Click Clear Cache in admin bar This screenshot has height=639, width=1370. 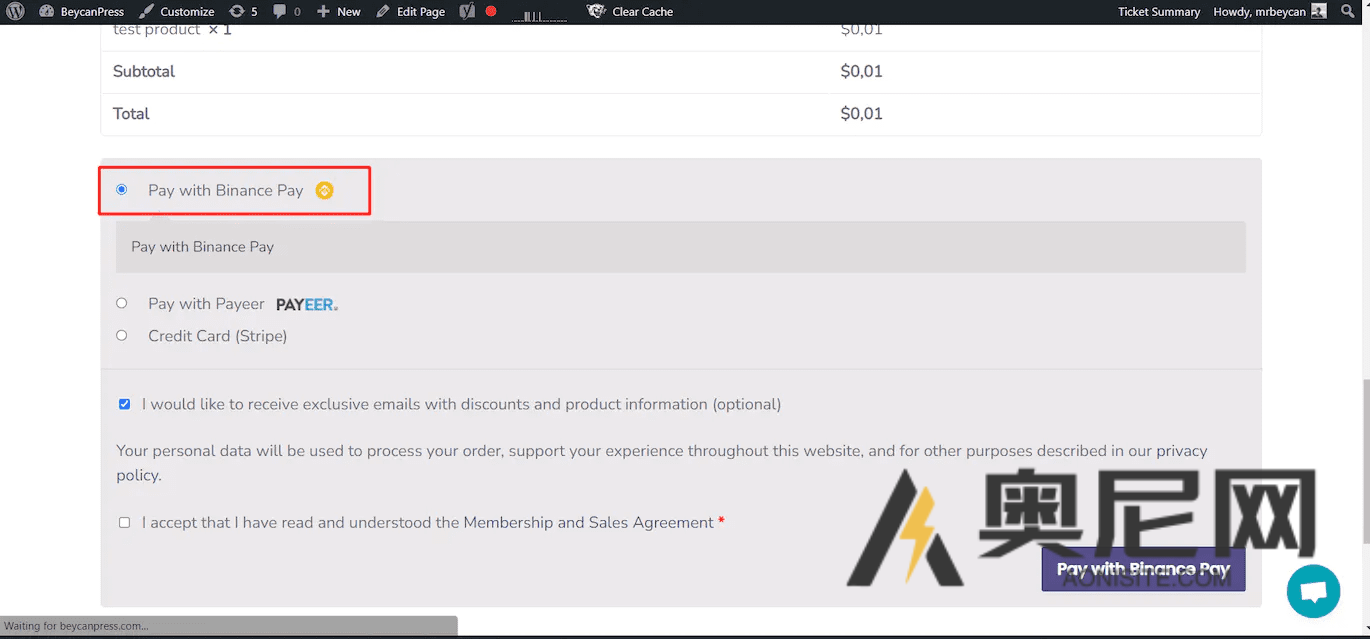630,12
